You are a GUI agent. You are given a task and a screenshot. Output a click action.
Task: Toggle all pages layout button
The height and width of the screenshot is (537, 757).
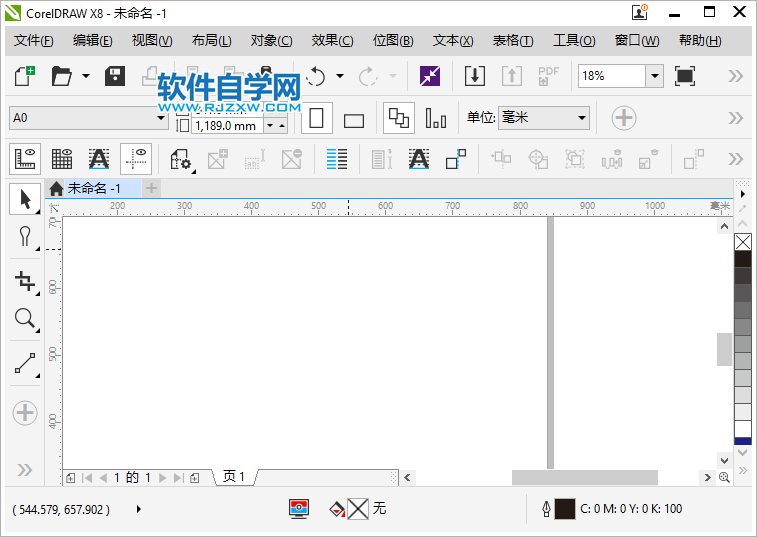pyautogui.click(x=399, y=118)
